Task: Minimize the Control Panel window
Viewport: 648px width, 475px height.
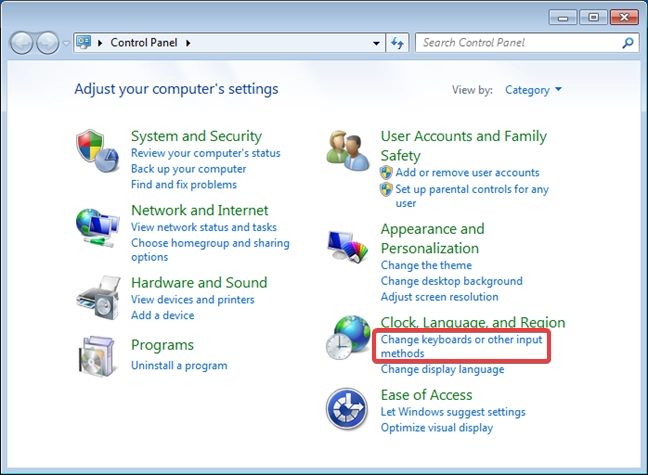Action: tap(562, 17)
